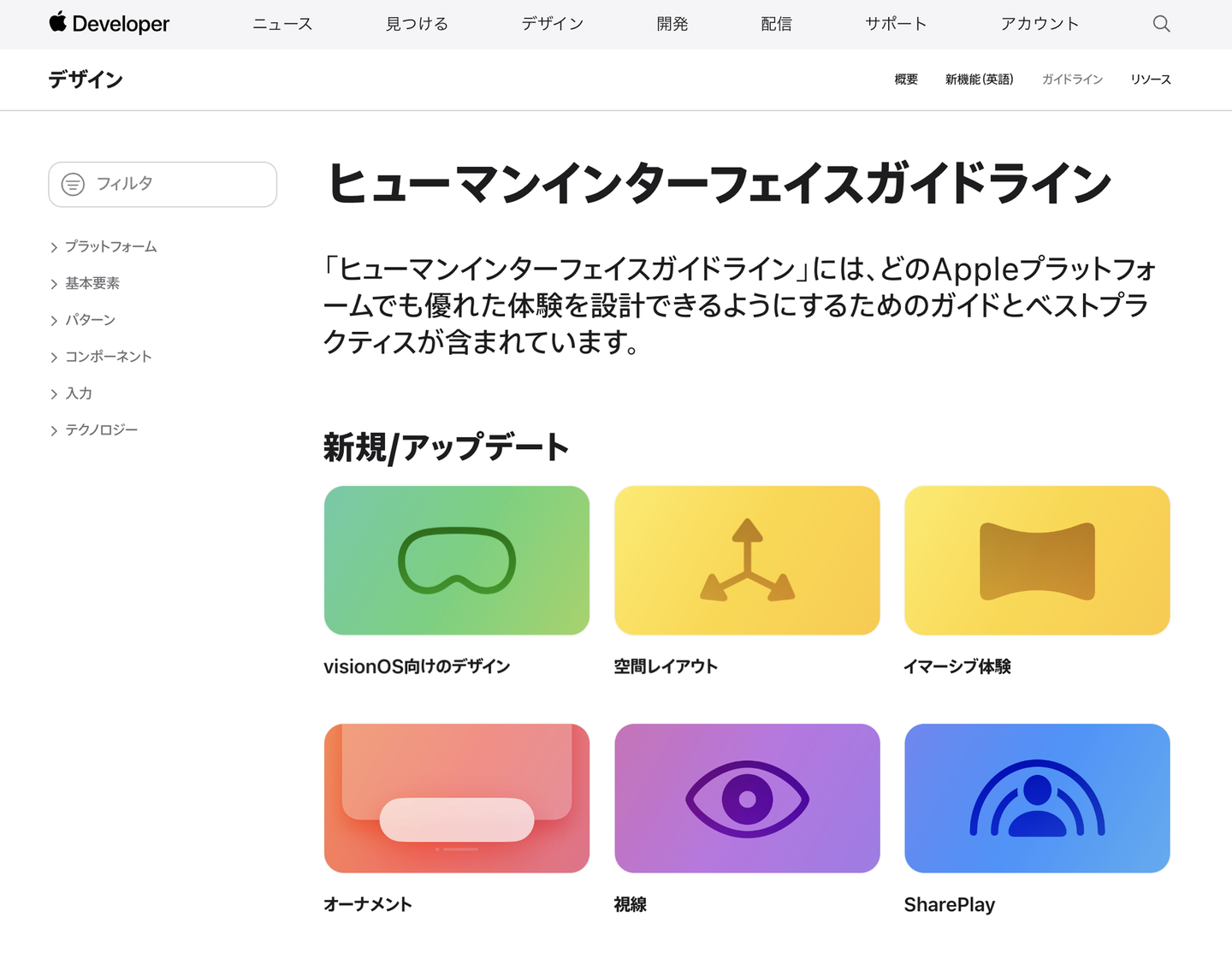This screenshot has height=964, width=1232.
Task: Expand the 基本要素 chevron
Action: click(54, 284)
